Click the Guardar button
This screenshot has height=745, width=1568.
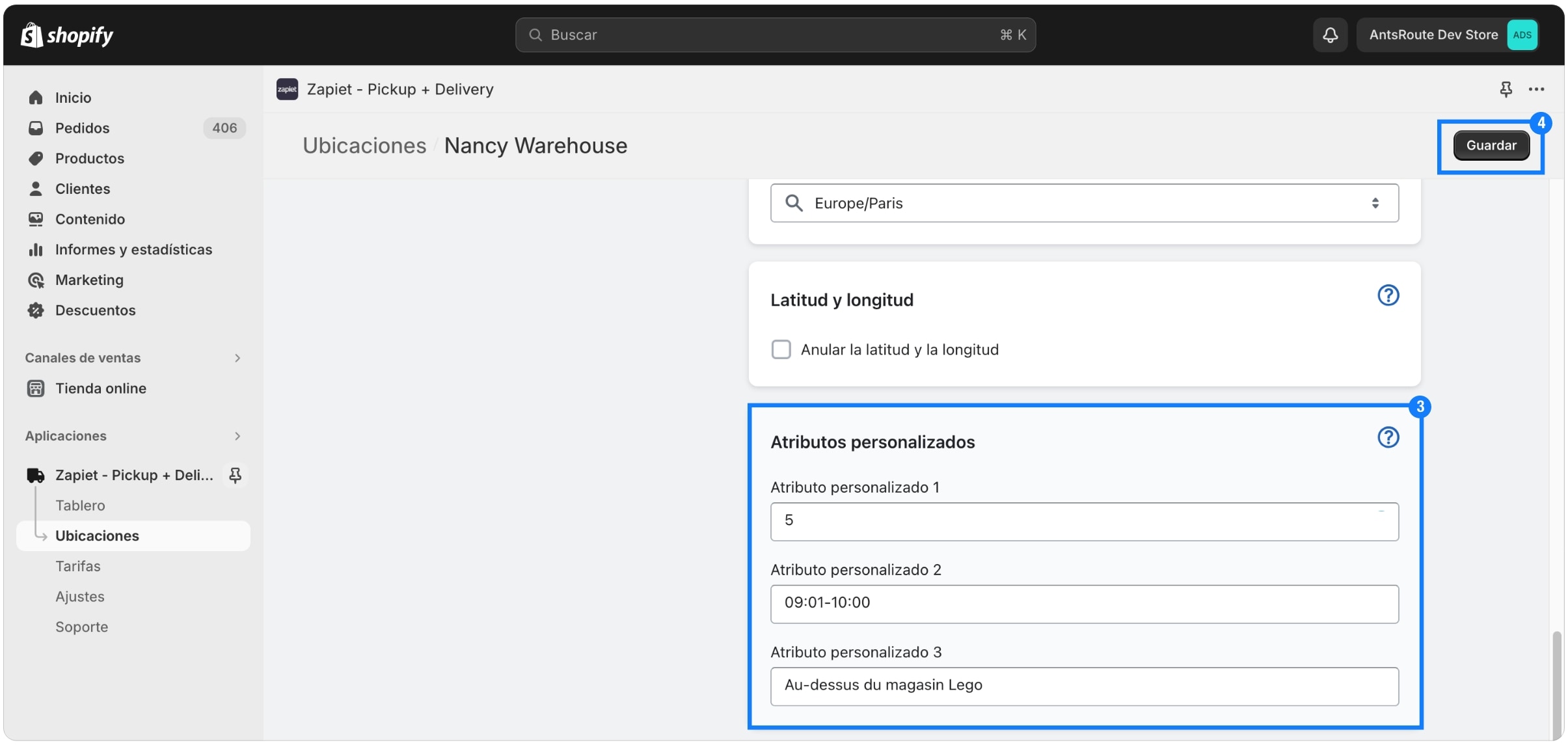click(1491, 146)
